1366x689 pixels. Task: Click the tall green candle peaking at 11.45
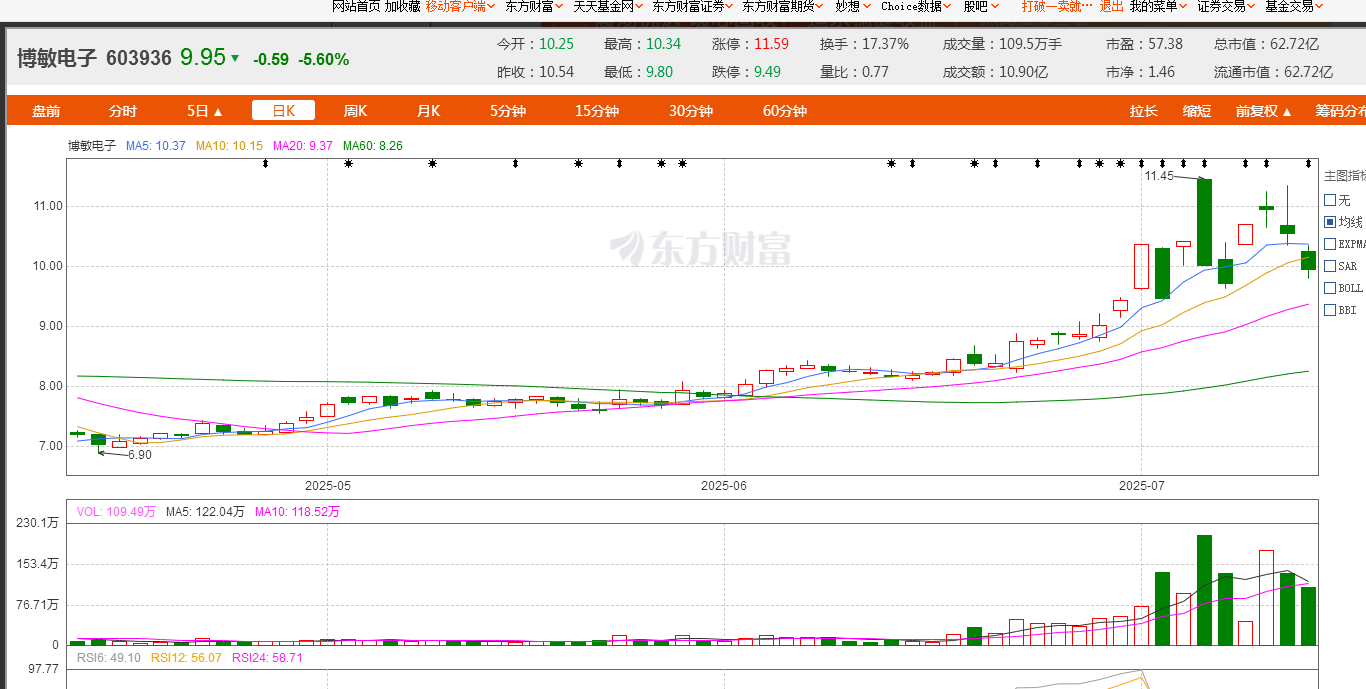pyautogui.click(x=1204, y=222)
